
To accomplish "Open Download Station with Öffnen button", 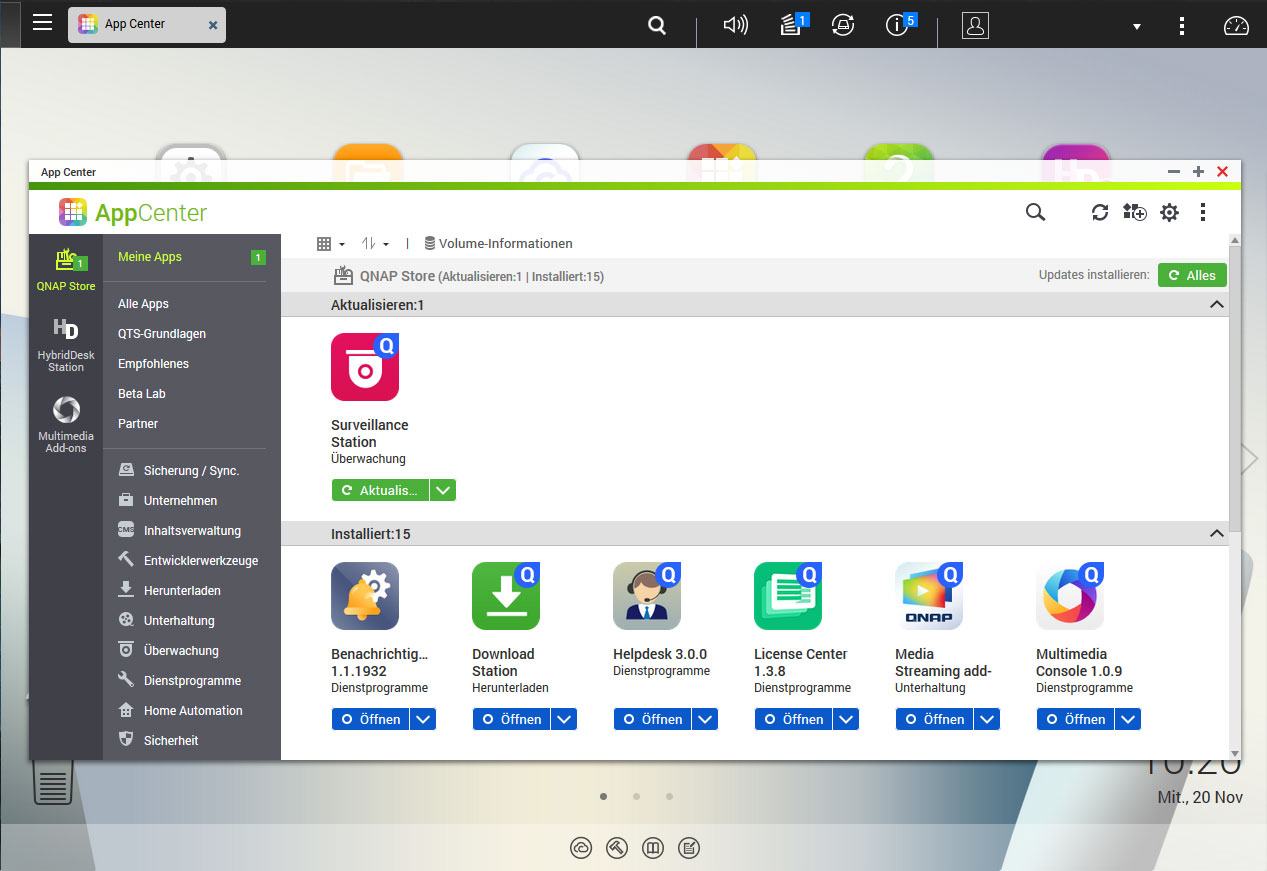I will tap(511, 719).
